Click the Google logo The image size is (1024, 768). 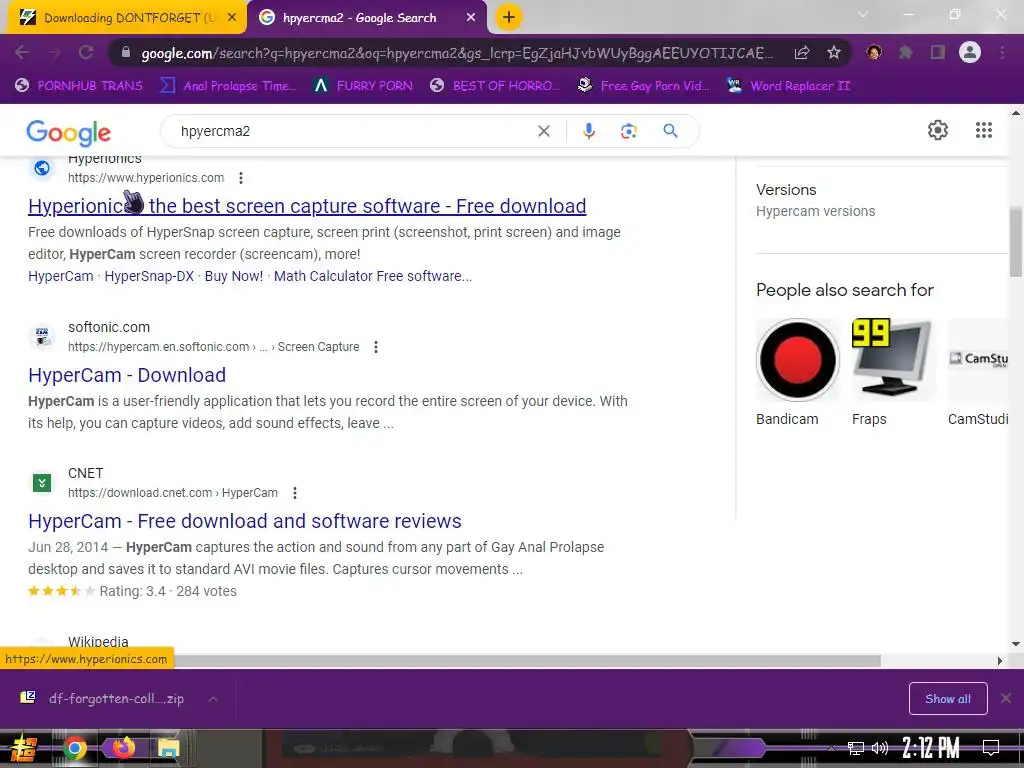pos(69,133)
